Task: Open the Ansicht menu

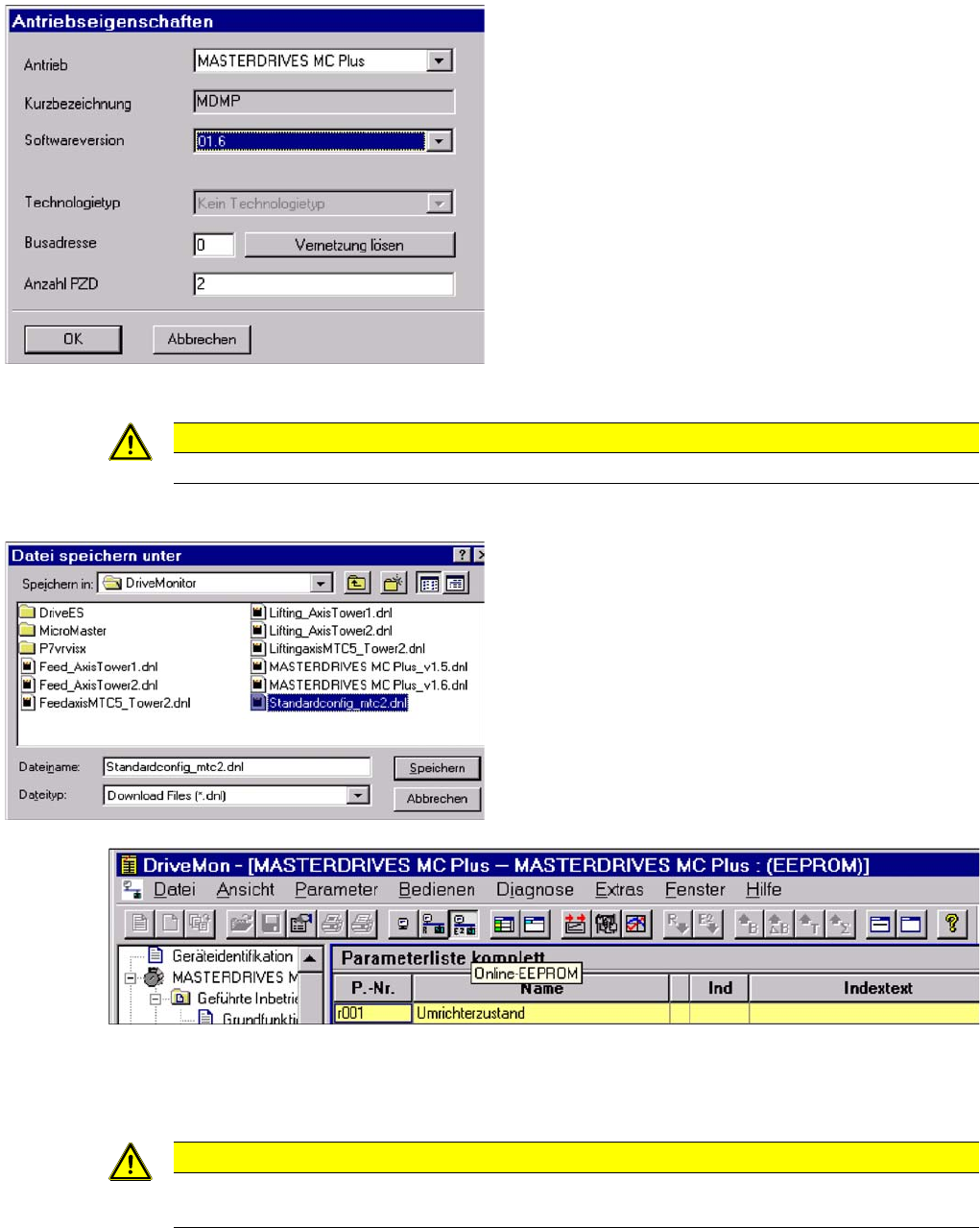Action: [245, 890]
